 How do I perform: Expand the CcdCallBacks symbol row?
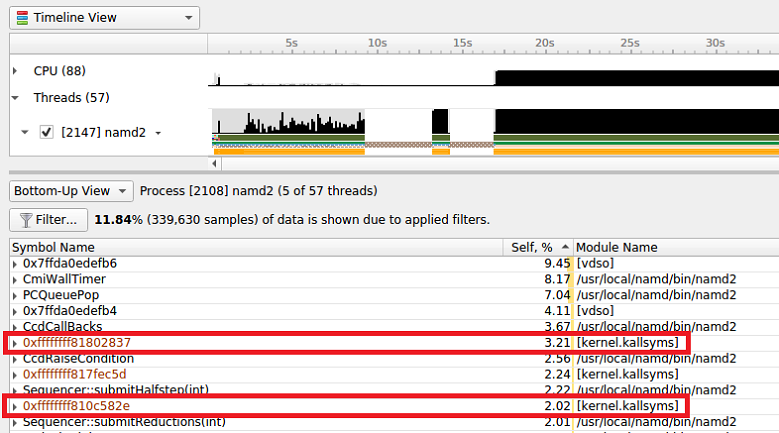coord(15,327)
